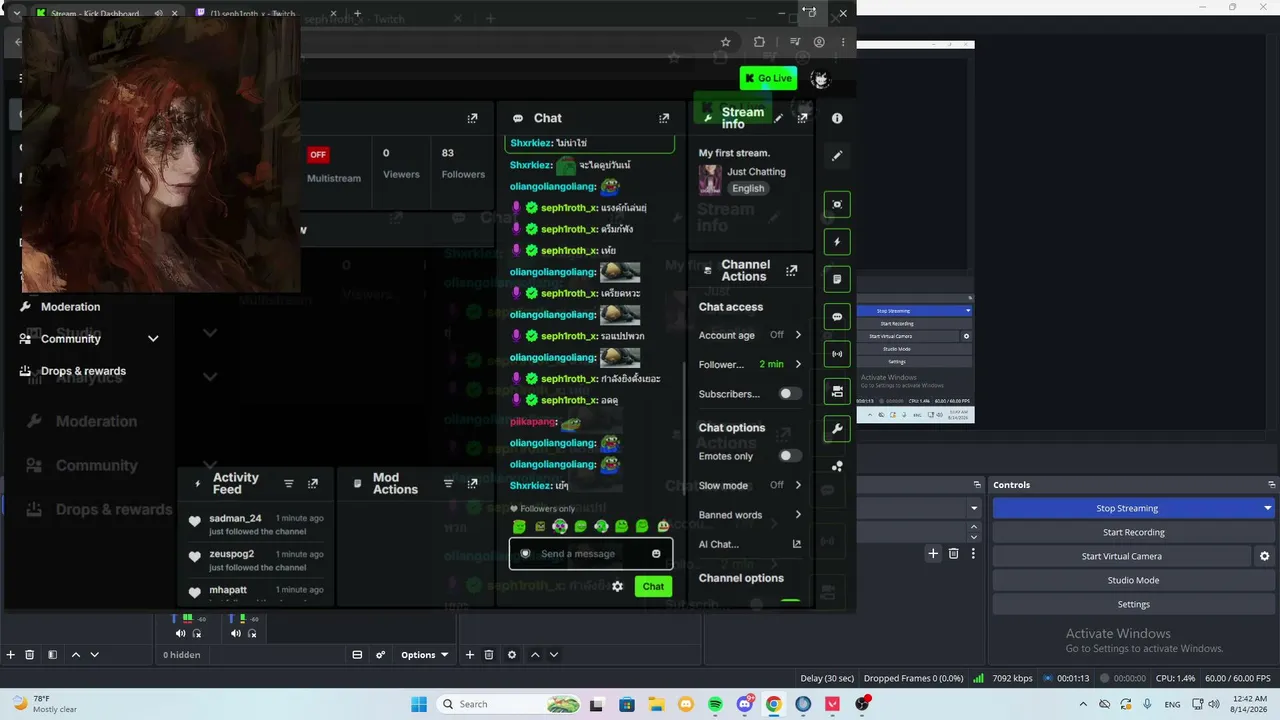1280x720 pixels.
Task: Open the Followers-only duration setting
Action: click(x=750, y=365)
